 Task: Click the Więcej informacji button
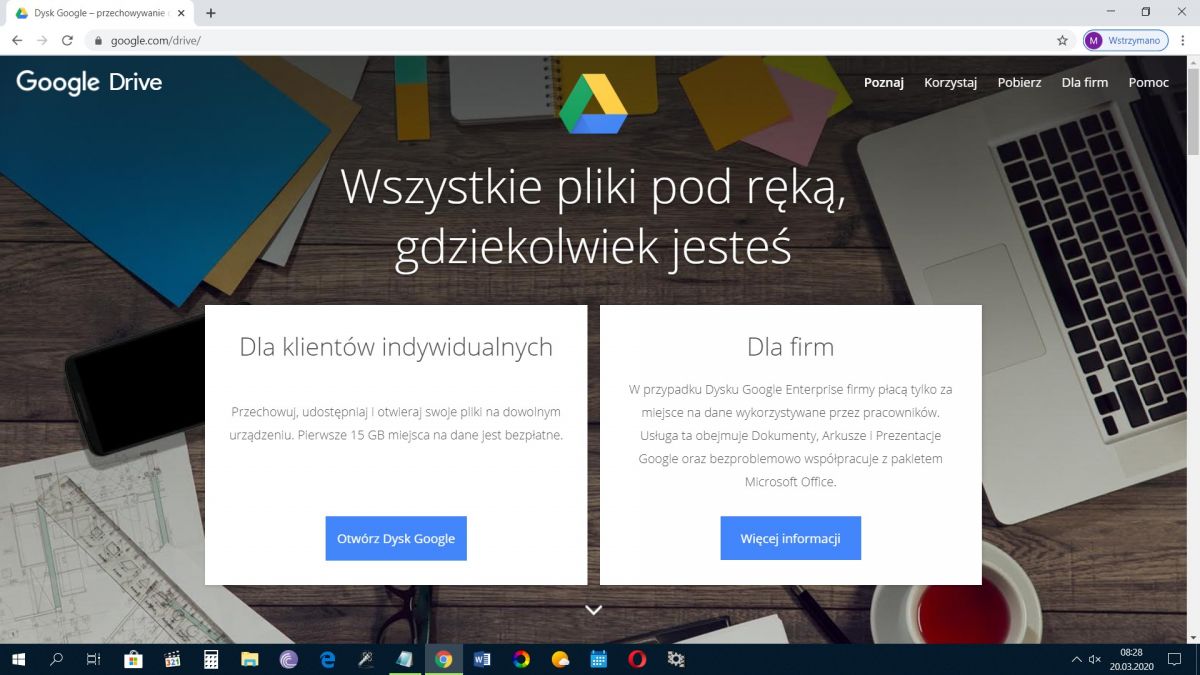pos(790,538)
